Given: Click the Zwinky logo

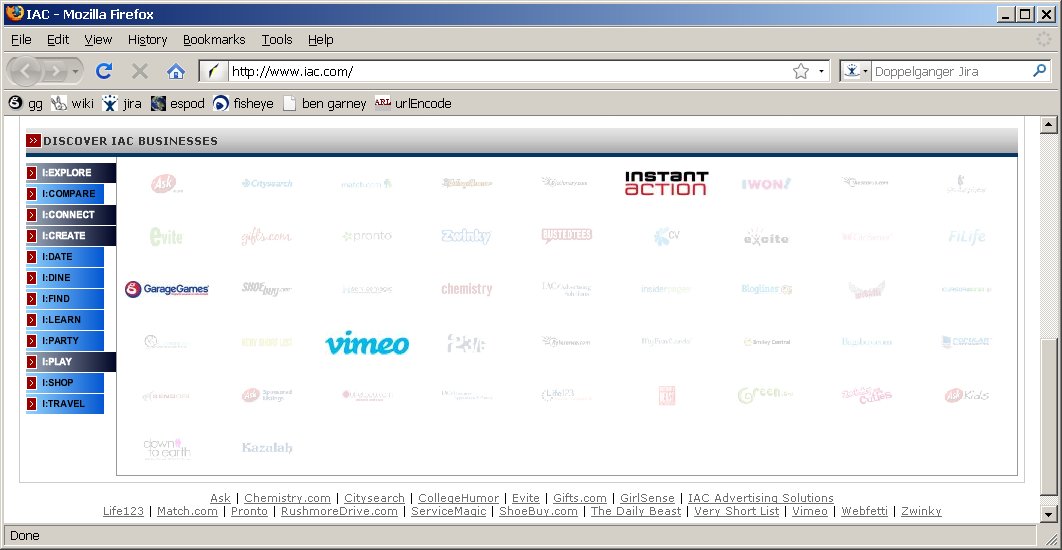Looking at the screenshot, I should coord(466,236).
